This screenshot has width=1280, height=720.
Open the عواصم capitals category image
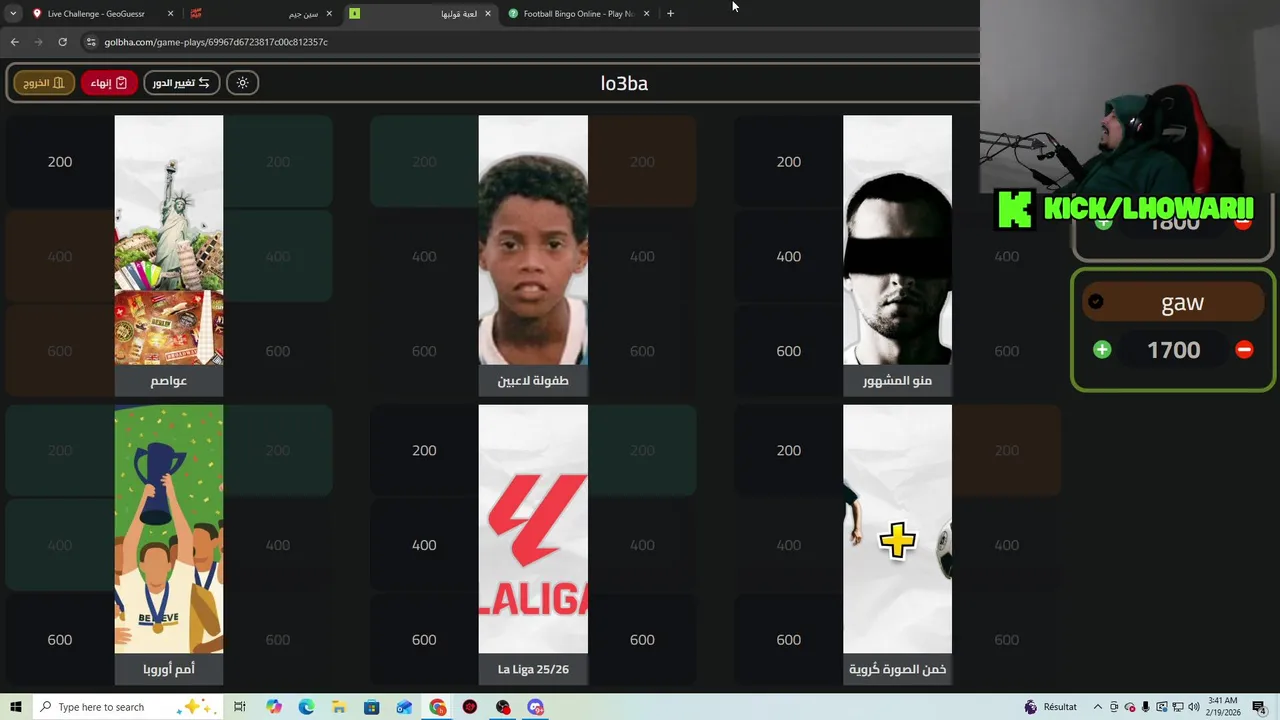point(169,240)
